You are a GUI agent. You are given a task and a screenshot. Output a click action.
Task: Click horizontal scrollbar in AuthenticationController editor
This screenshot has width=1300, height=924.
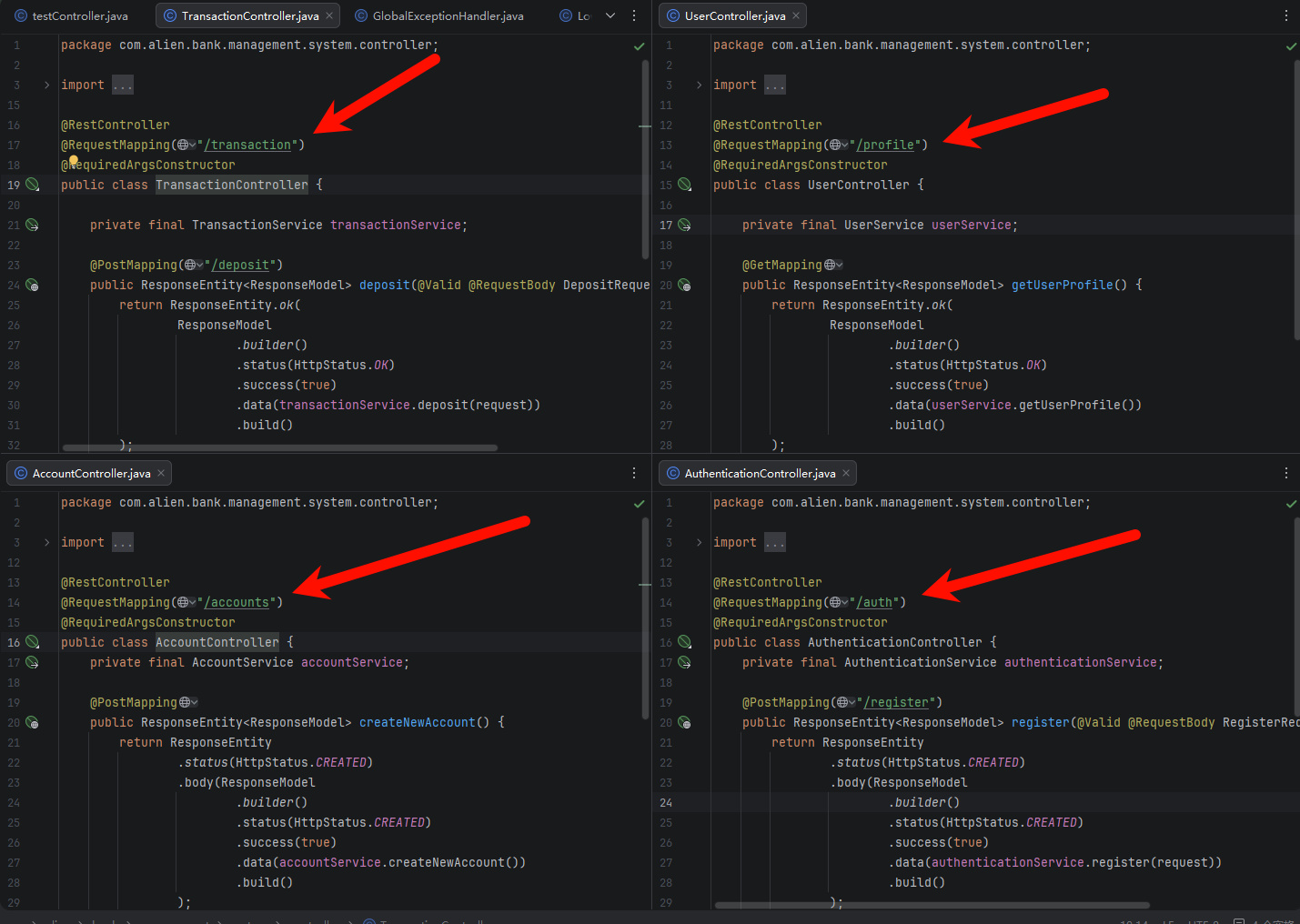[x=932, y=905]
